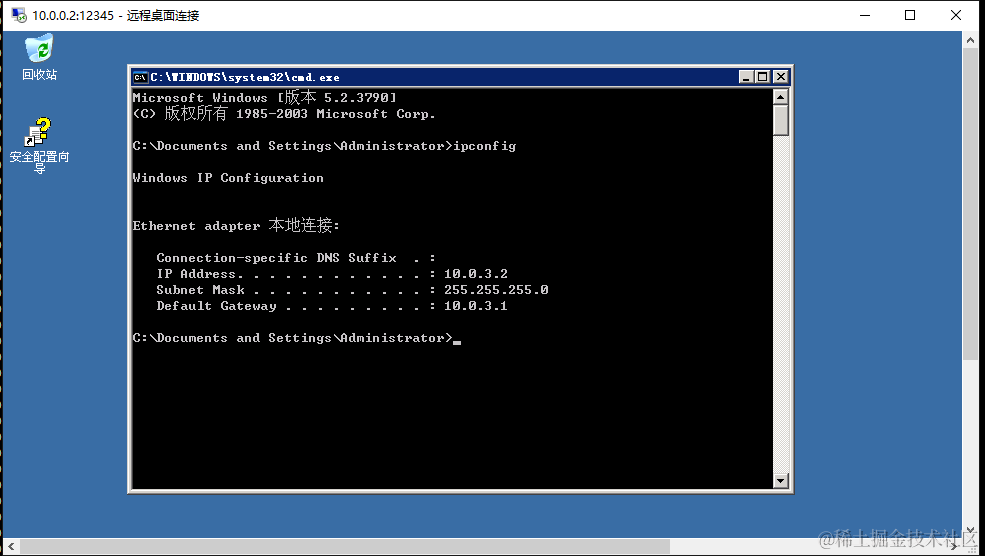Click the copyright line '1985-2003 Microsoft Corp.'

click(284, 113)
